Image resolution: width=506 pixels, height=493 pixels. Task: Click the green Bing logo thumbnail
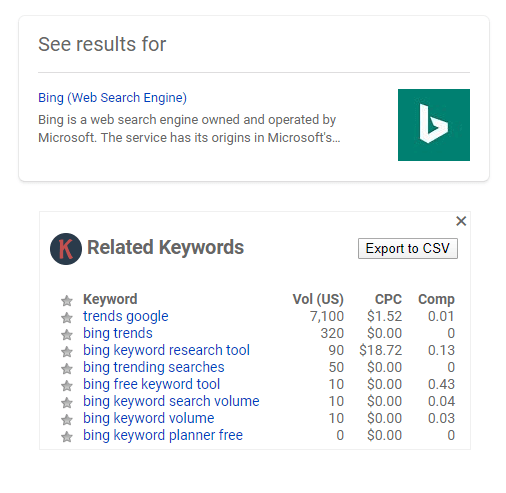(434, 125)
